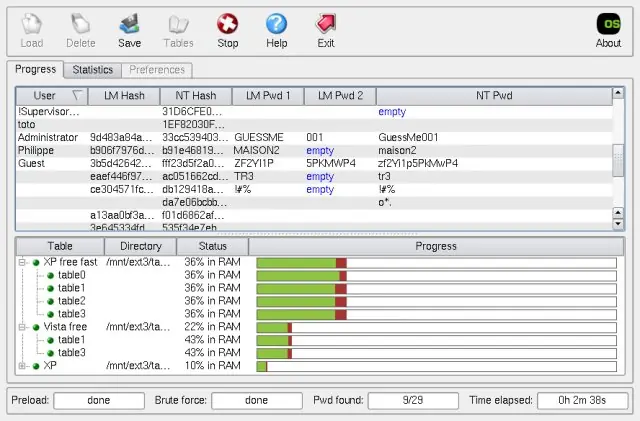This screenshot has width=640, height=421.
Task: Select the Administrator user row
Action: 314,138
